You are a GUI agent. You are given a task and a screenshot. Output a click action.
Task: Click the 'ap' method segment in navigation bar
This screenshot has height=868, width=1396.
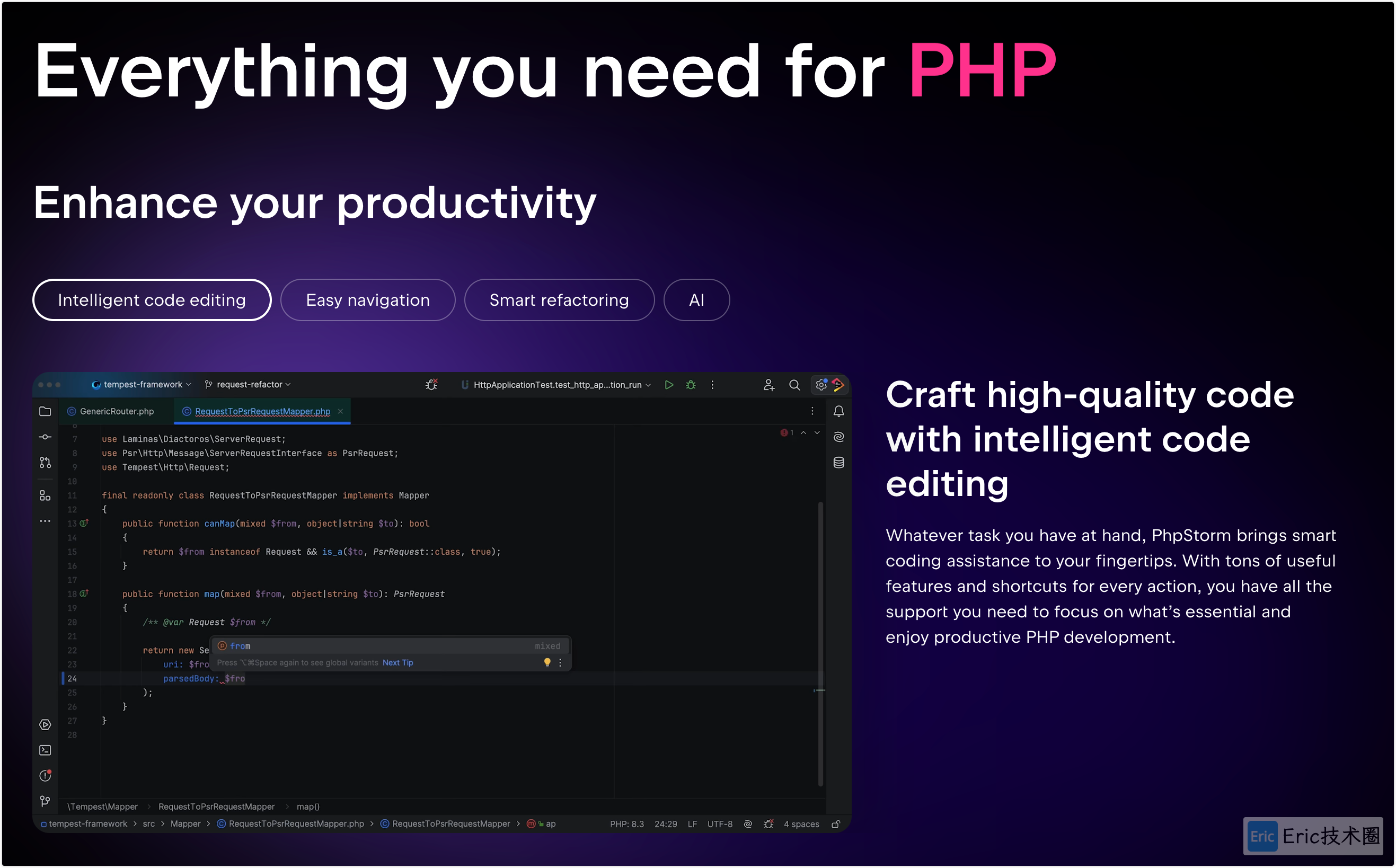coord(542,824)
